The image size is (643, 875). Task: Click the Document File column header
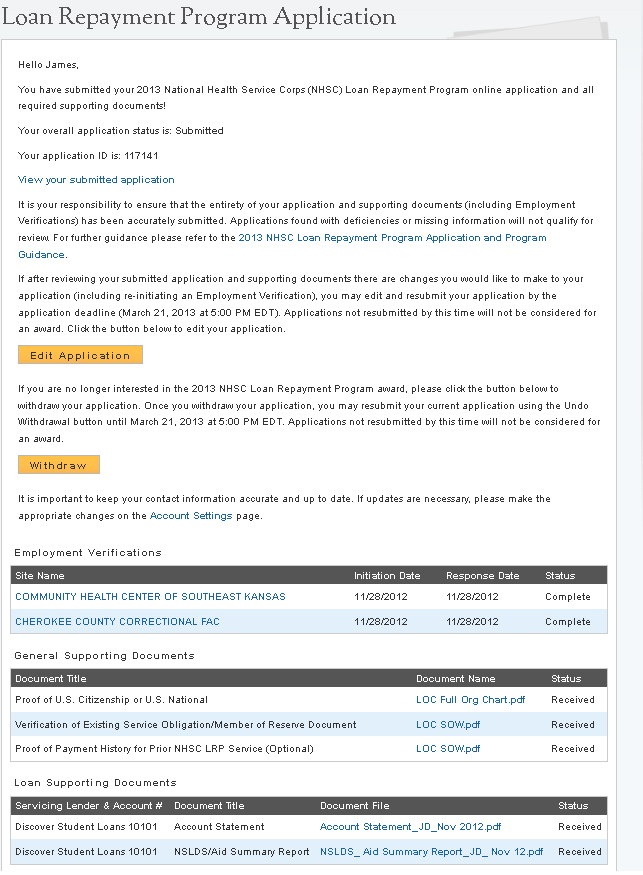coord(354,806)
